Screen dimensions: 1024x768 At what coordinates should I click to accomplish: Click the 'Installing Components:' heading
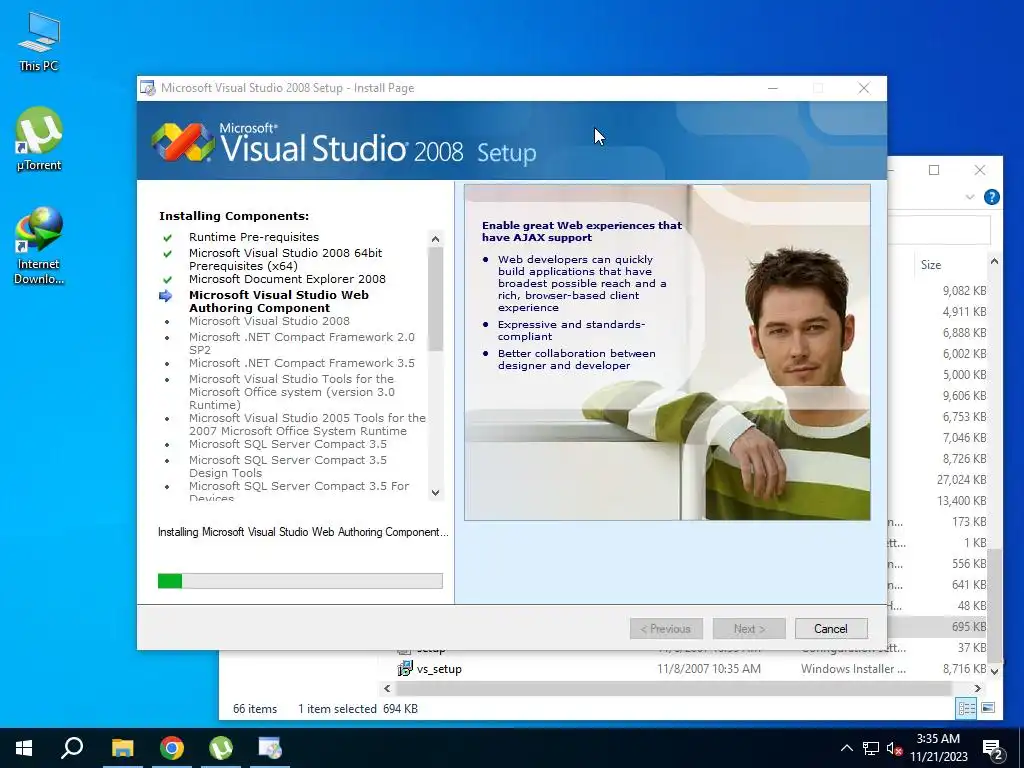[234, 216]
